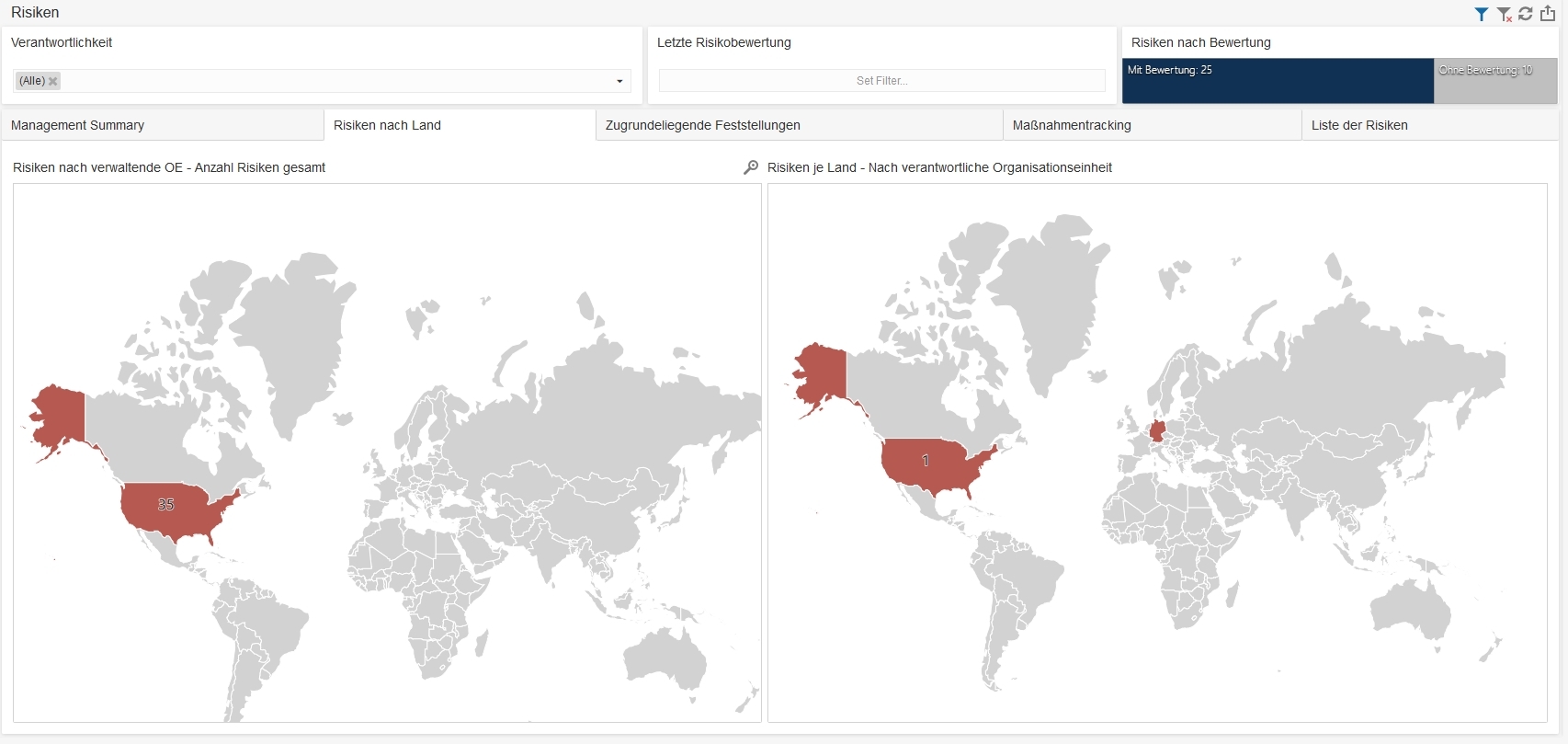Refresh the Risiken dashboard
The width and height of the screenshot is (1568, 744).
(x=1526, y=14)
